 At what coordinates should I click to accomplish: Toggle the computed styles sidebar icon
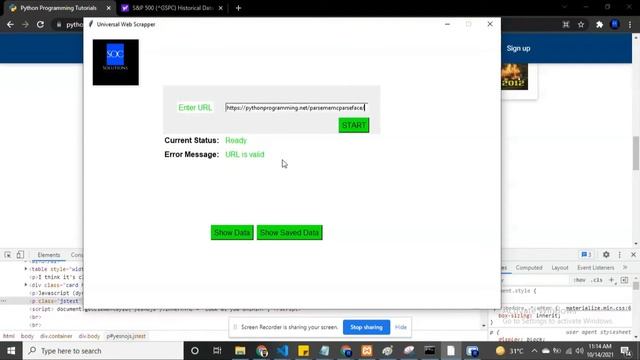pos(624,280)
